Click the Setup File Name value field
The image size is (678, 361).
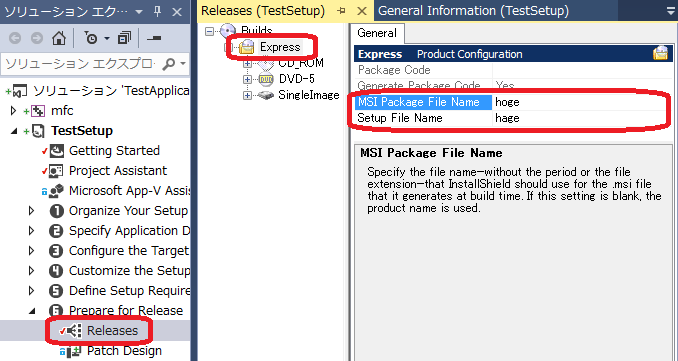coord(579,118)
